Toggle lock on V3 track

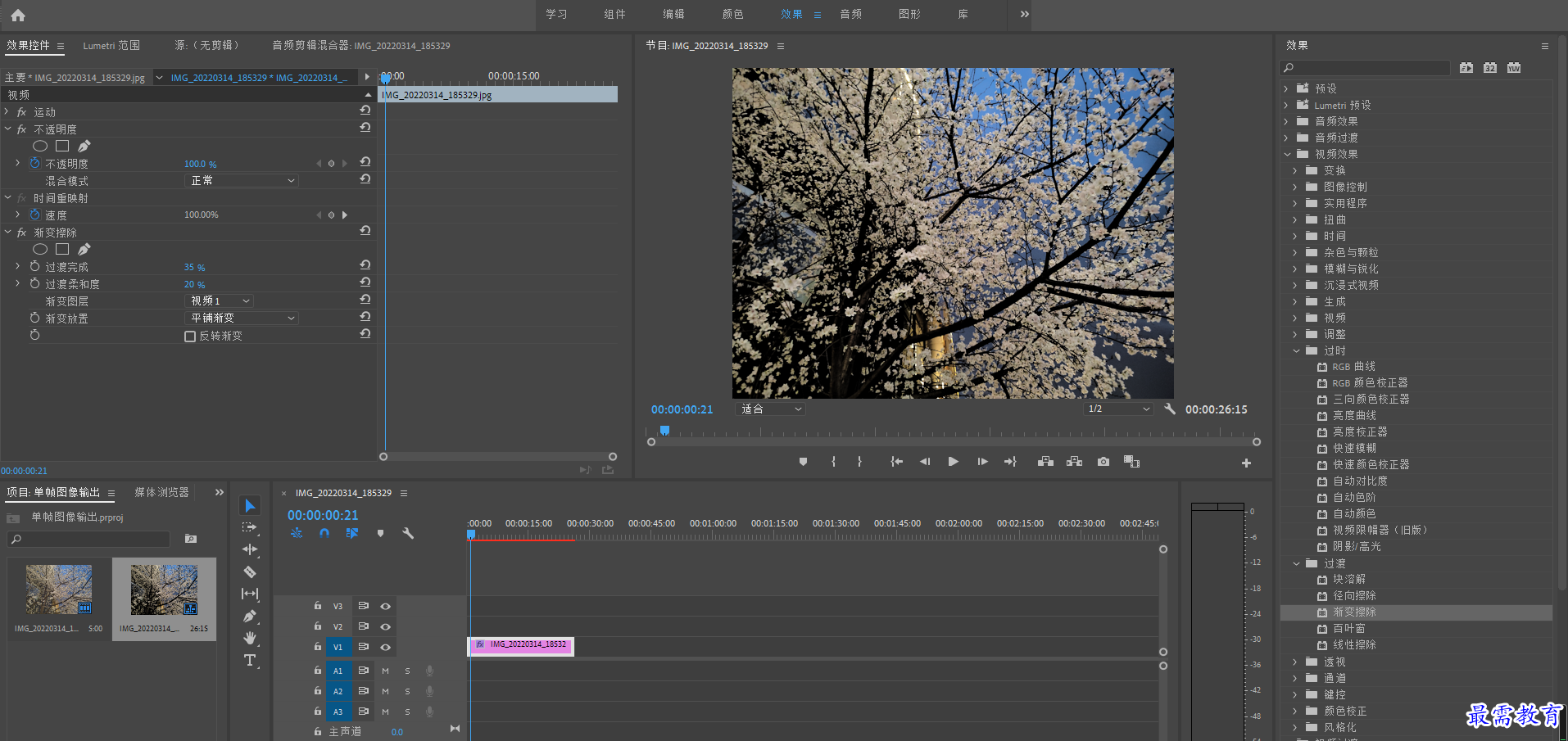[318, 606]
